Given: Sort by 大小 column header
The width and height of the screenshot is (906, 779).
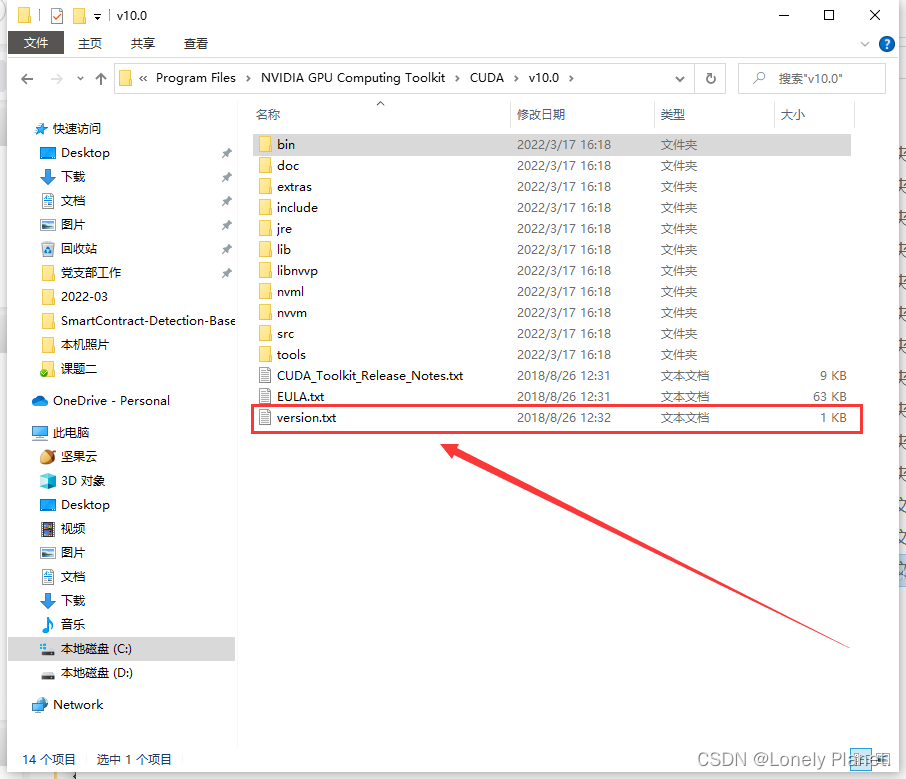Looking at the screenshot, I should click(814, 114).
